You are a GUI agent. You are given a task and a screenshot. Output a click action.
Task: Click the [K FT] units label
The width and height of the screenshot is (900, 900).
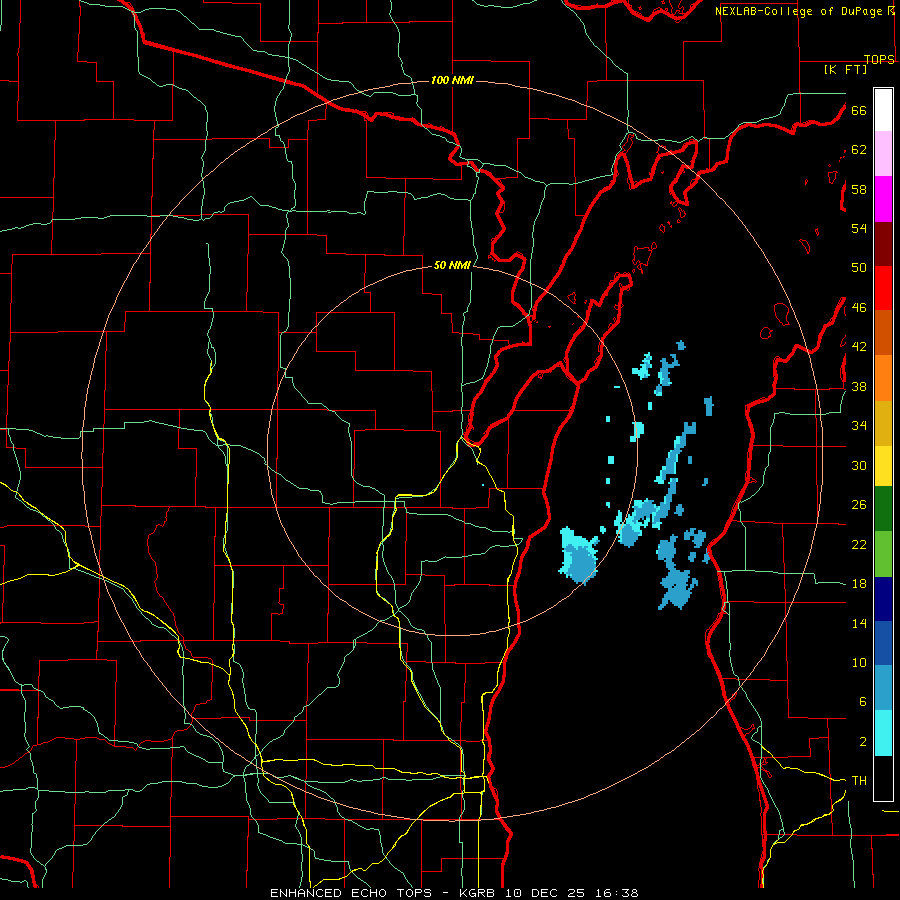pyautogui.click(x=845, y=69)
